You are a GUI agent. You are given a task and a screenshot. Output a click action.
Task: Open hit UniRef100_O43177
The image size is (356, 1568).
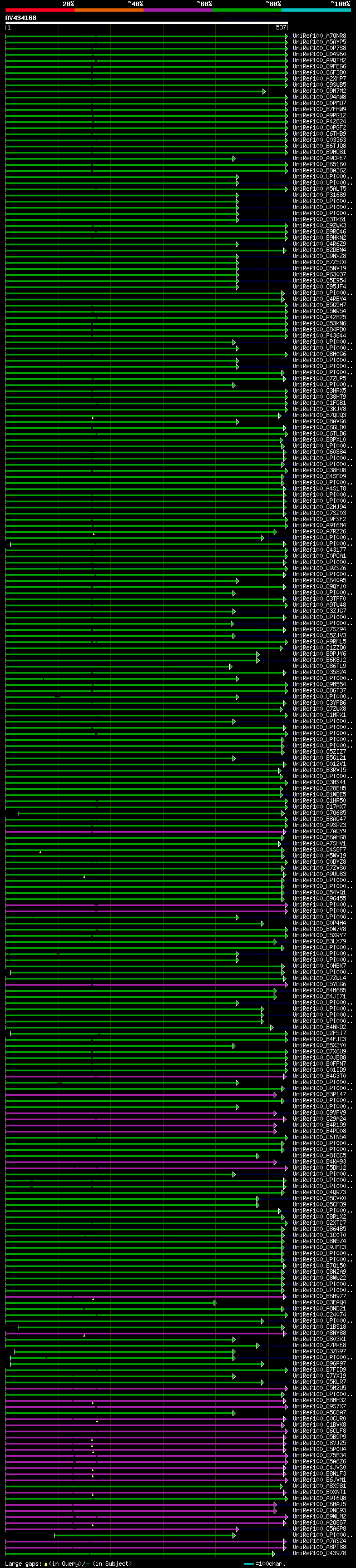pyautogui.click(x=319, y=550)
